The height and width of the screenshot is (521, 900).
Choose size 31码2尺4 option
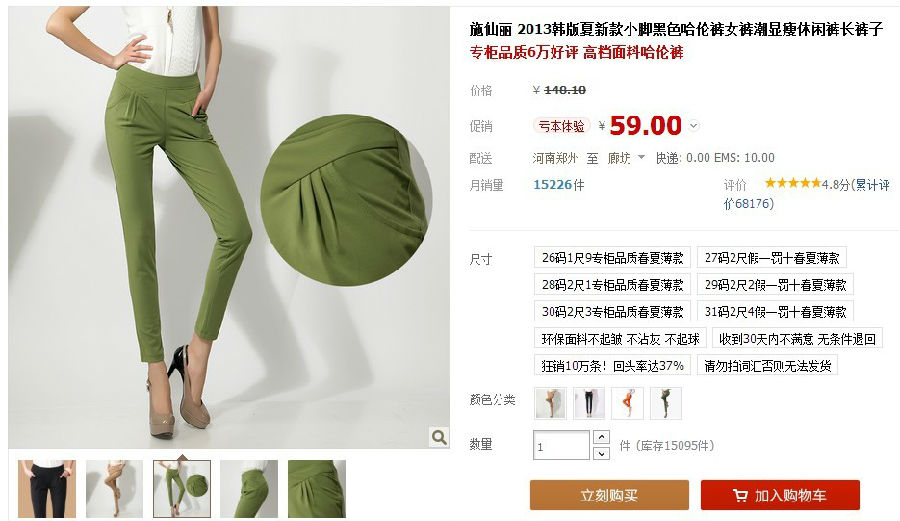tap(775, 312)
